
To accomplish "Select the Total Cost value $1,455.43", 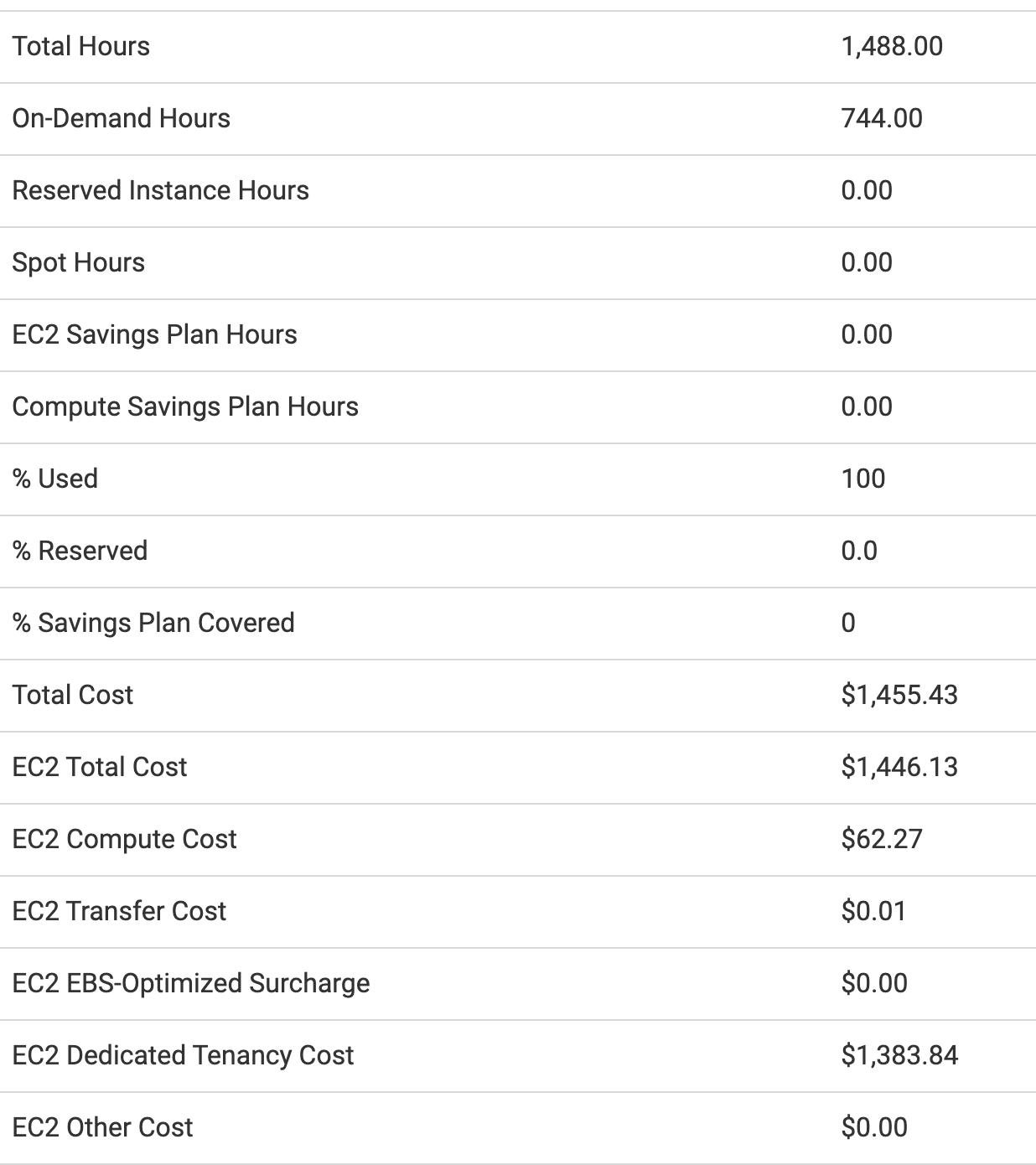I will tap(899, 695).
